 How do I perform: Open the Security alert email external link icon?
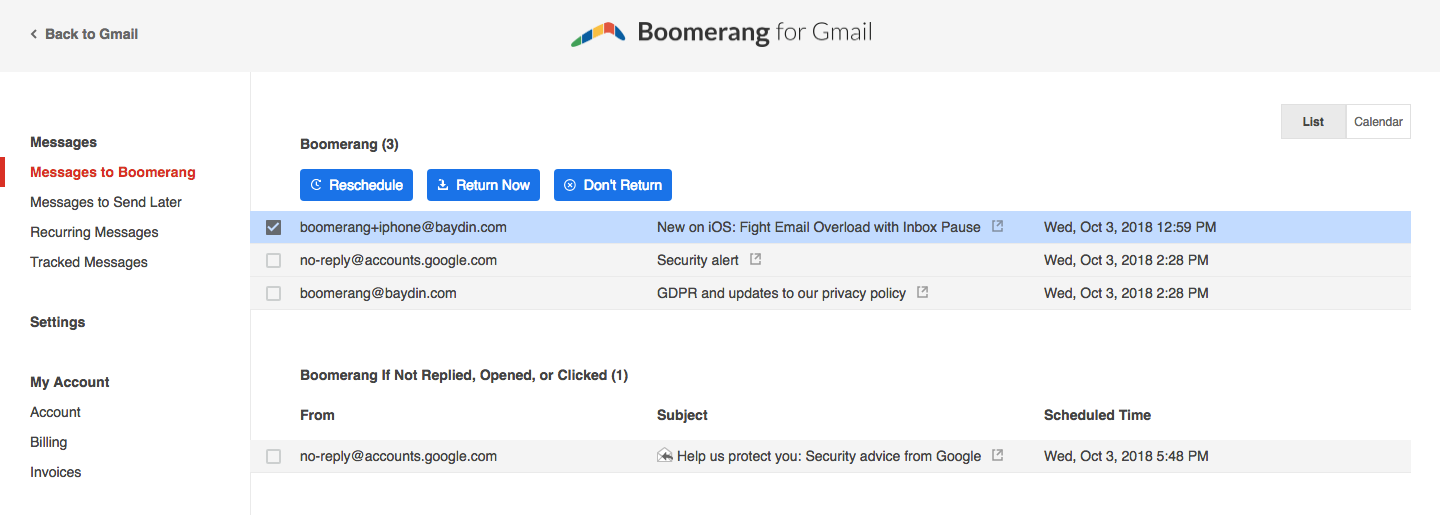pos(756,260)
